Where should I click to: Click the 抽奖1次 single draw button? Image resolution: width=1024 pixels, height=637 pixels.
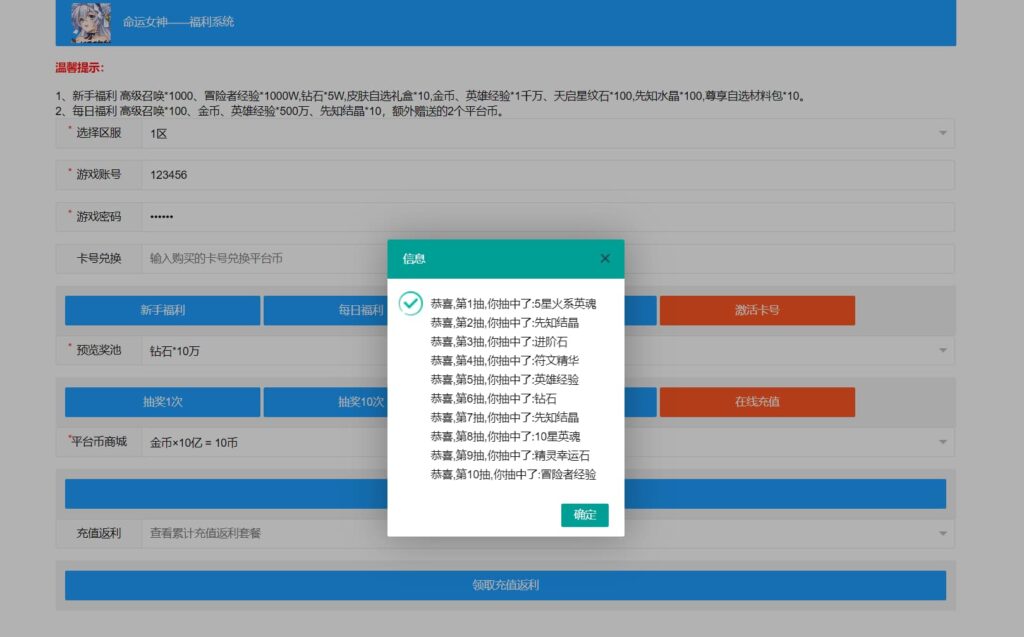click(x=162, y=402)
